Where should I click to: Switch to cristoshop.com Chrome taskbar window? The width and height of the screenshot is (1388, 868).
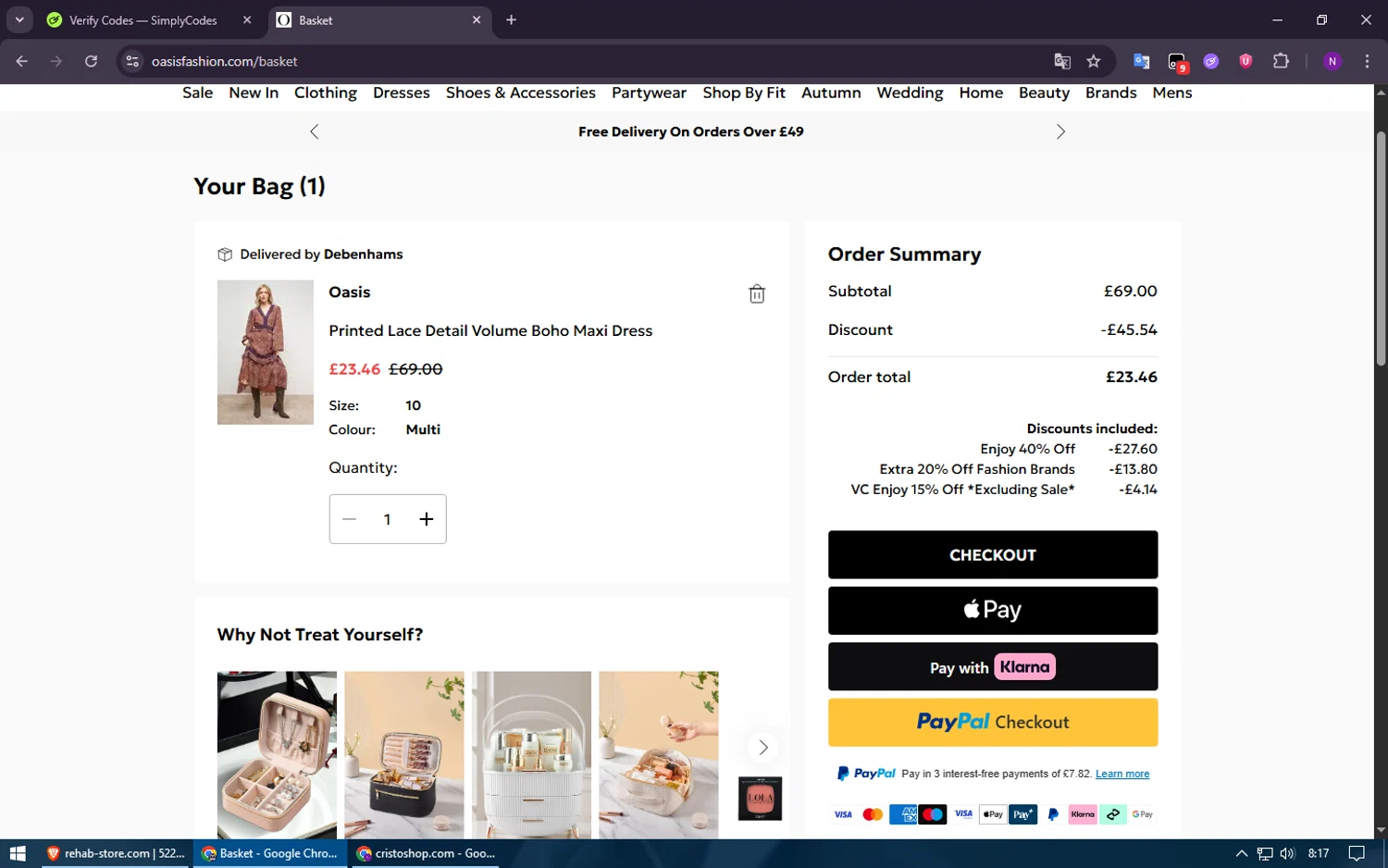pos(427,853)
